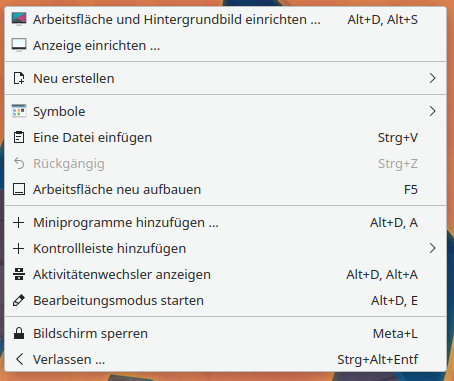Image resolution: width=454 pixels, height=381 pixels.
Task: Open the Kontrollleiste hinzufügen submenu arrow
Action: (432, 248)
